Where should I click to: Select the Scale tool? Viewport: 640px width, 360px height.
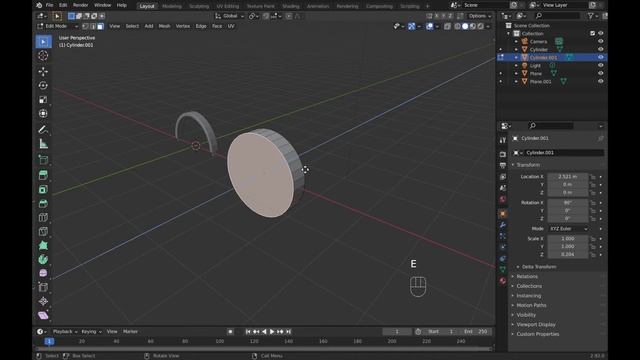coord(43,100)
